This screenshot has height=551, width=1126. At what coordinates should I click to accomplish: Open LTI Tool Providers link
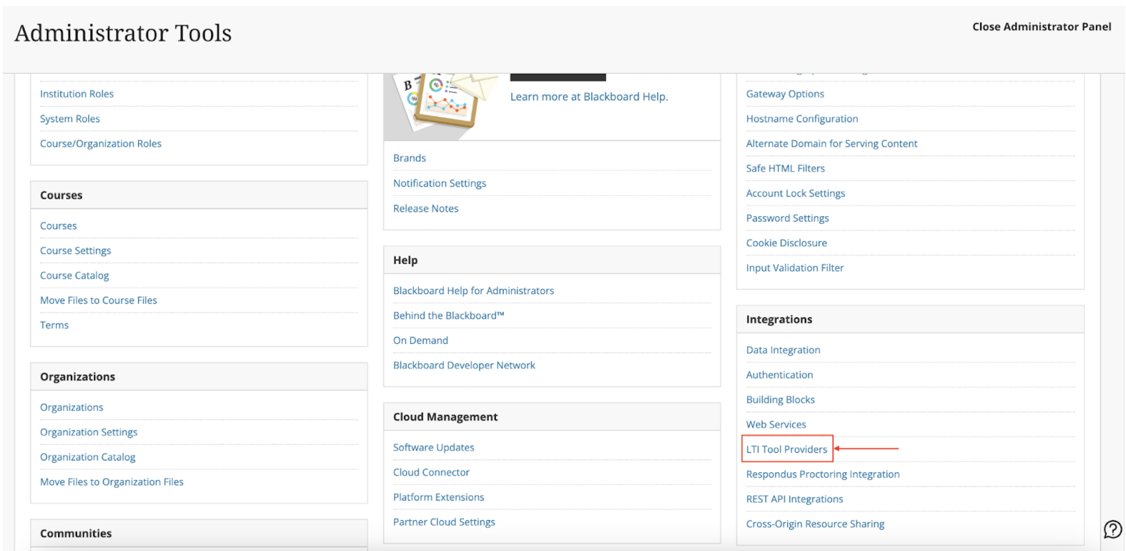tap(787, 450)
